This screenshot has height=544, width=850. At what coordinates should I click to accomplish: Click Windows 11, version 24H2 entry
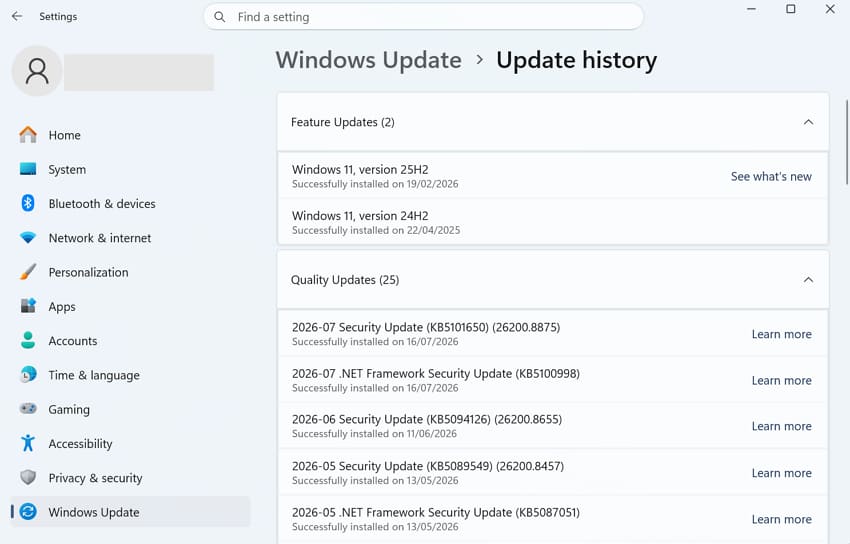553,222
